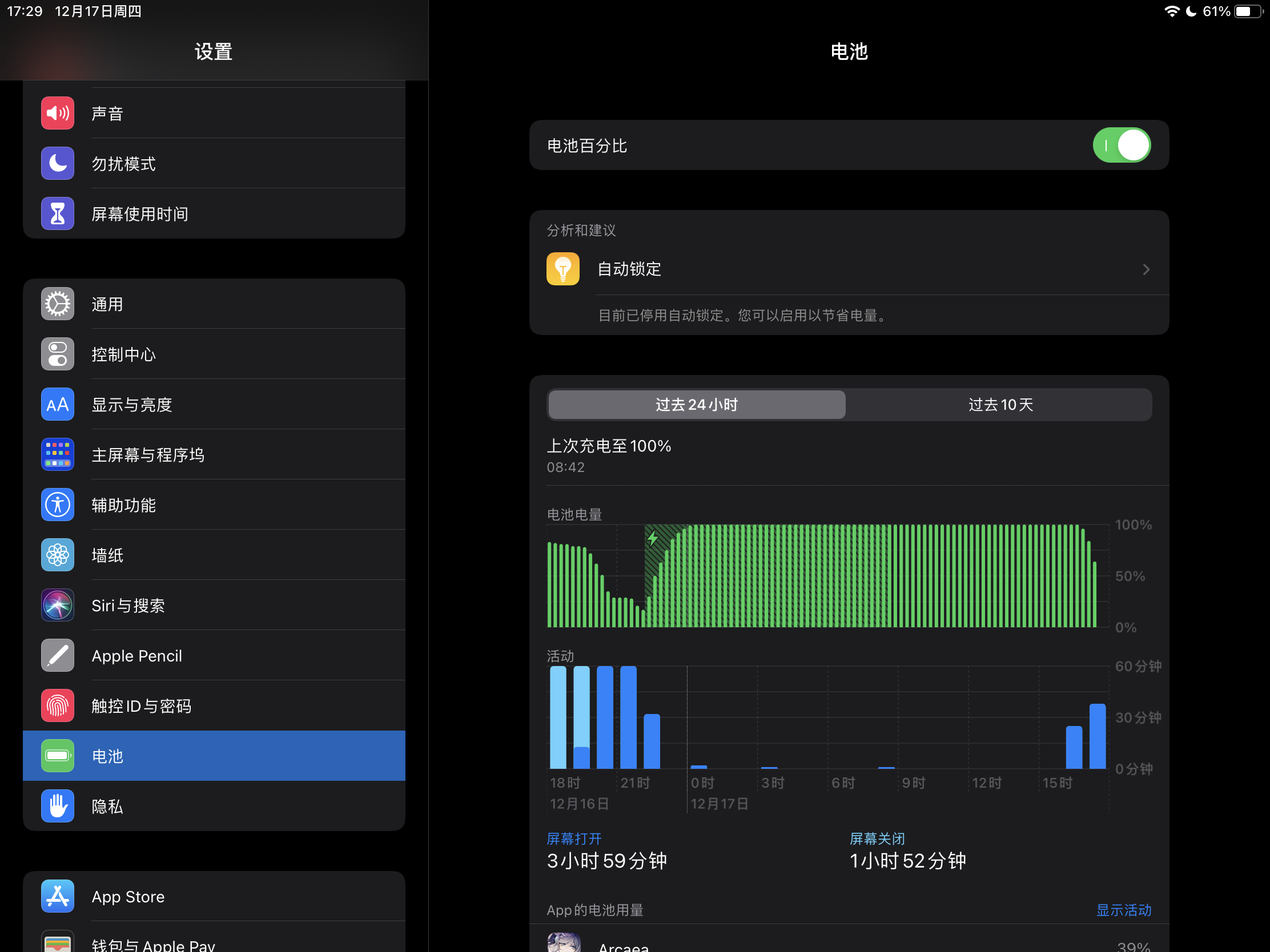Expand the 自动锁定 suggestion chevron
The width and height of the screenshot is (1270, 952).
tap(1146, 269)
